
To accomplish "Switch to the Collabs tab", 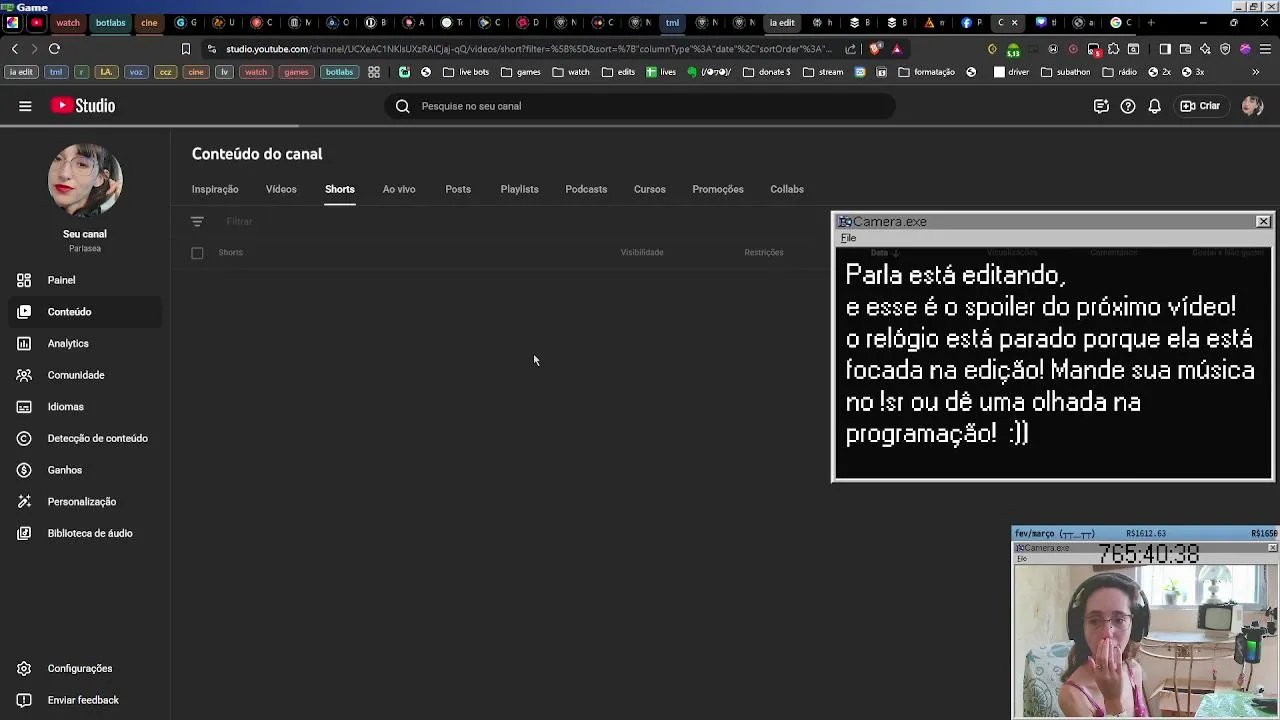I will click(x=787, y=189).
